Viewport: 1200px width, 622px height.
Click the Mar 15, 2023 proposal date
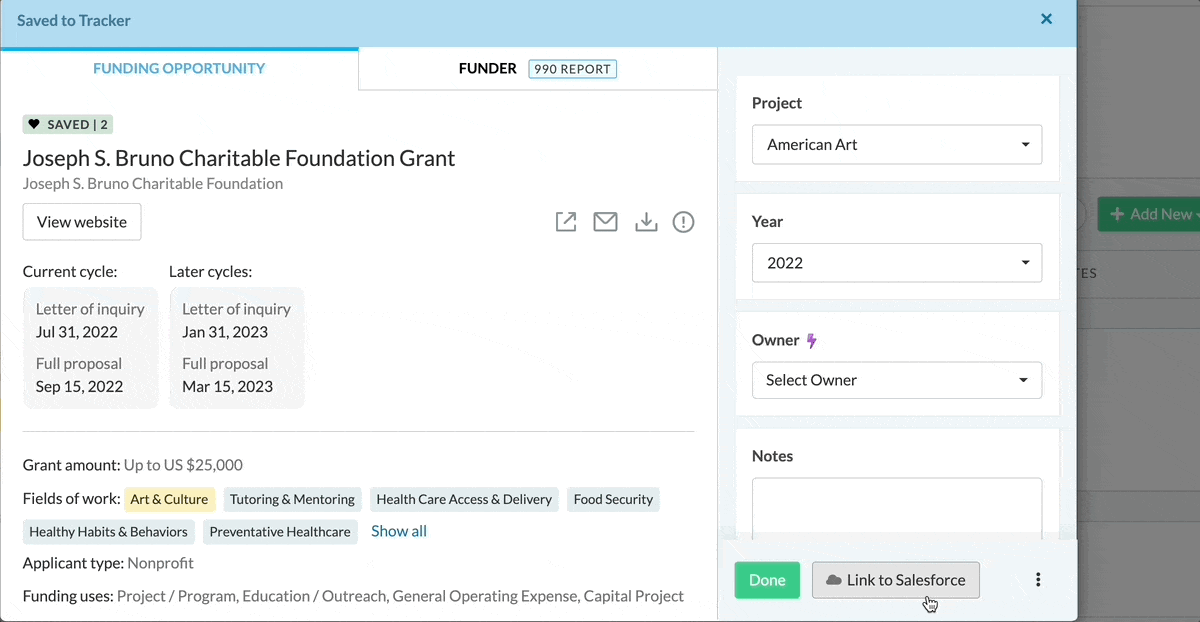point(227,387)
